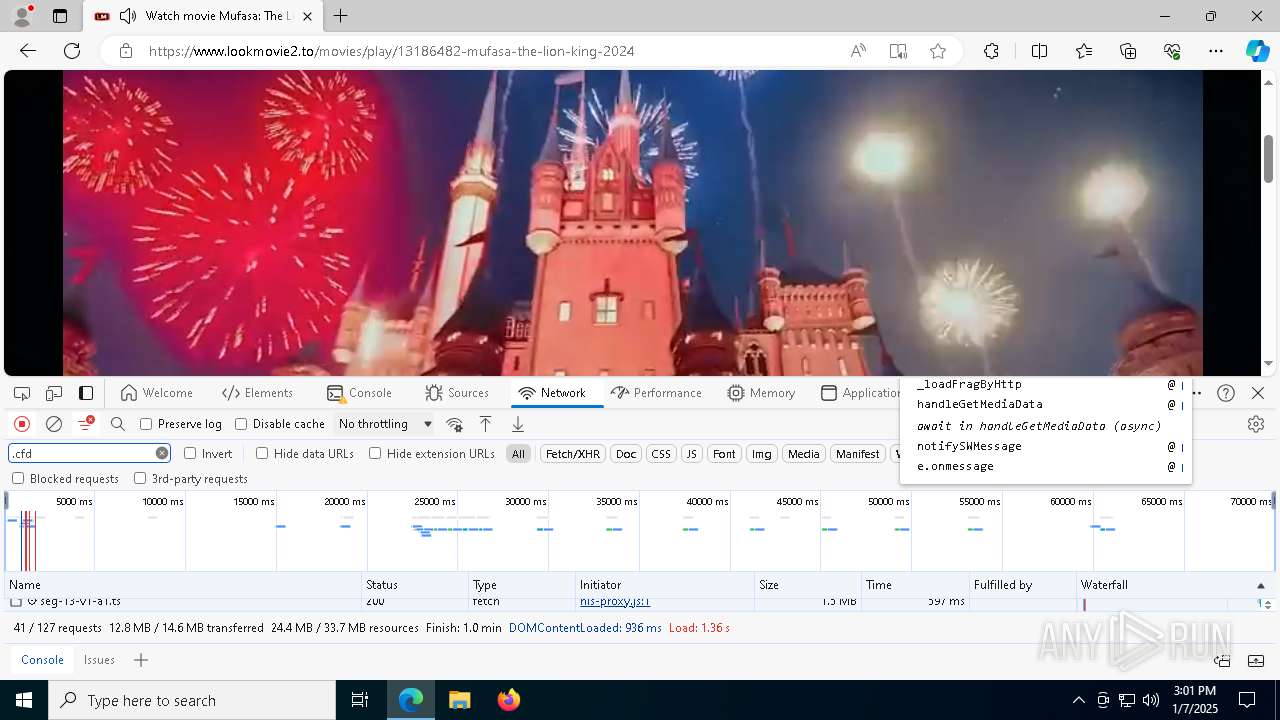Toggle the network filter bar icon
This screenshot has height=720, width=1280.
click(x=86, y=424)
